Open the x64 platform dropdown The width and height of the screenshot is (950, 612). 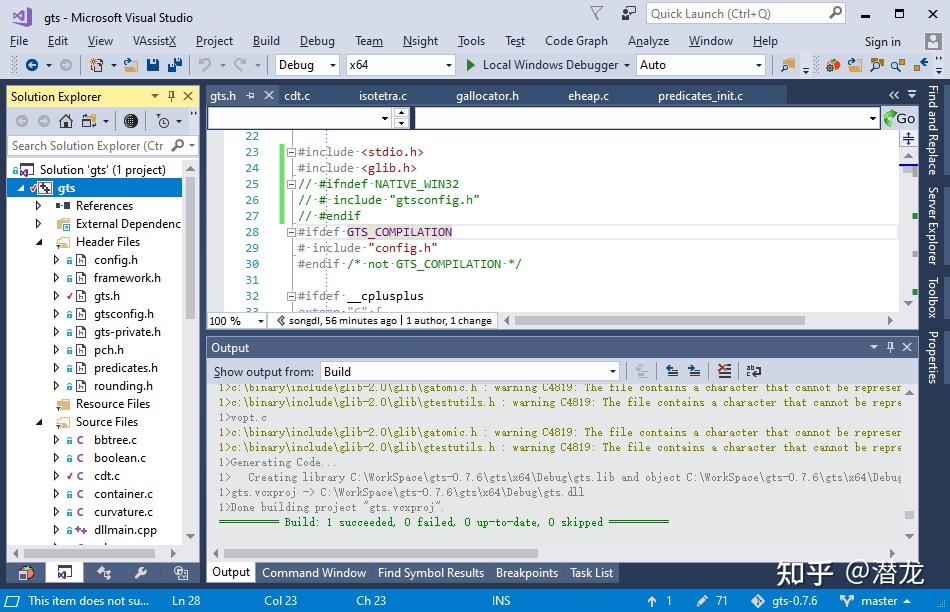400,65
